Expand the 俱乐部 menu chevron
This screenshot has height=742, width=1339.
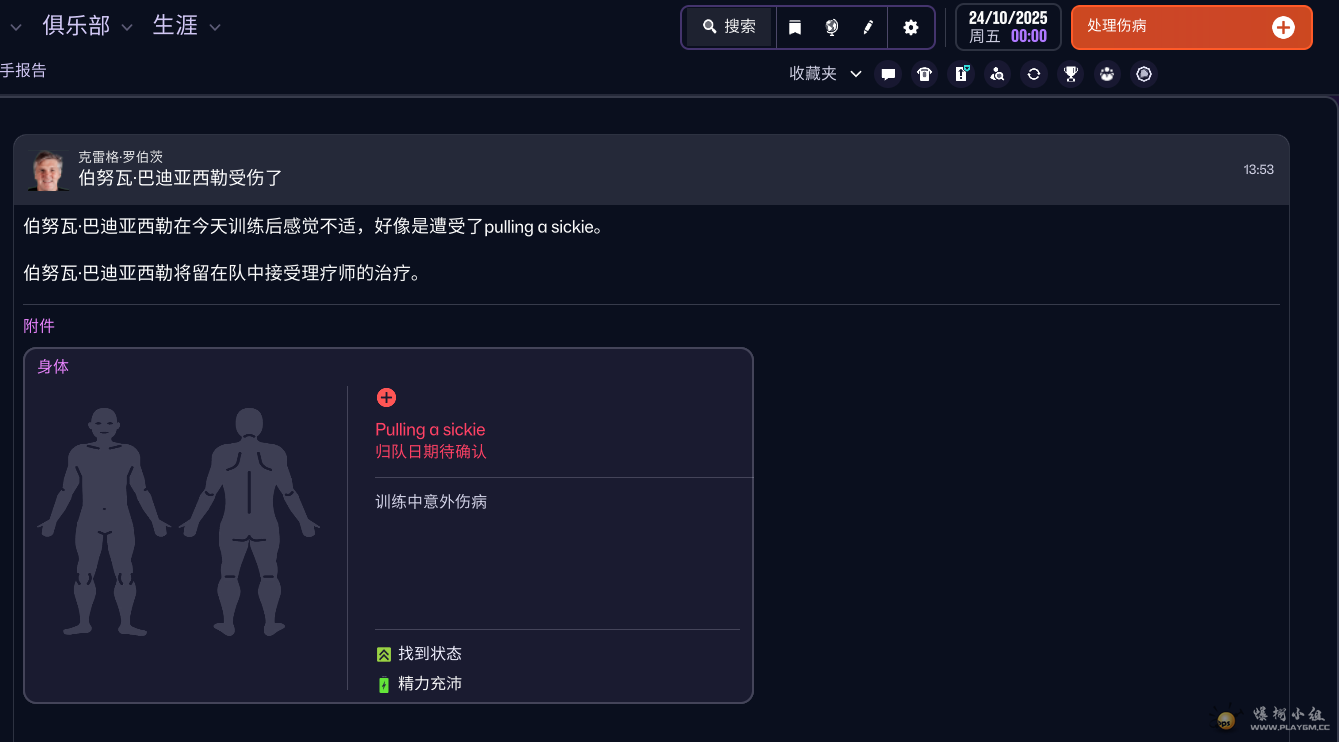[127, 27]
